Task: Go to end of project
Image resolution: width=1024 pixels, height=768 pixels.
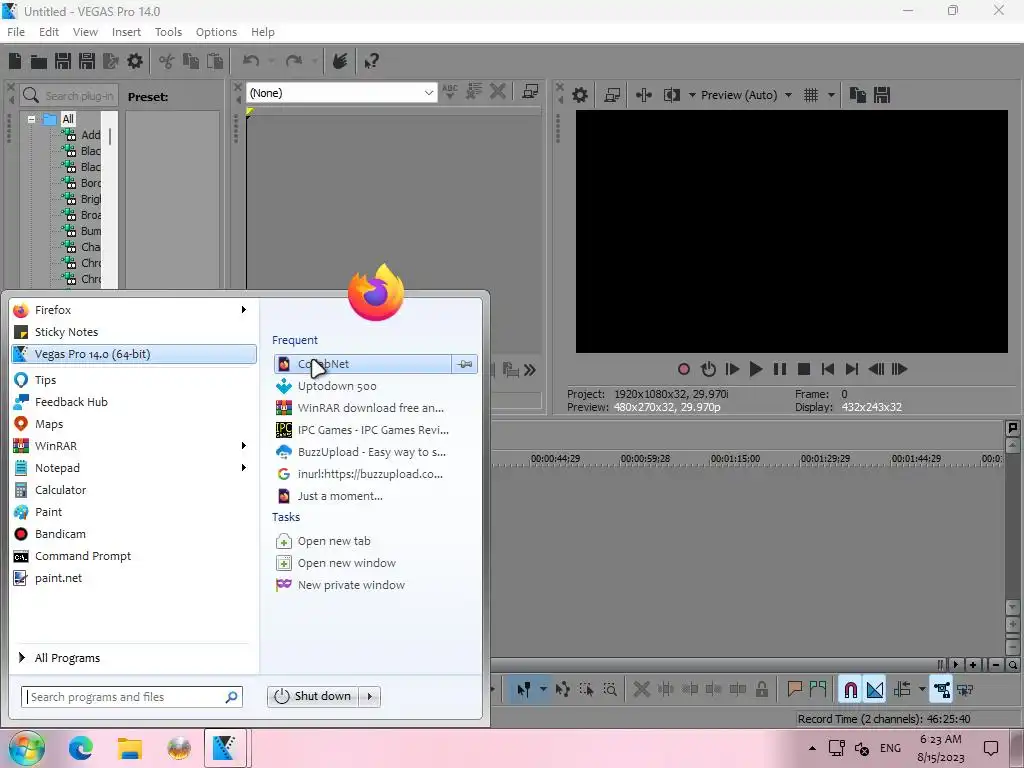Action: pyautogui.click(x=852, y=370)
